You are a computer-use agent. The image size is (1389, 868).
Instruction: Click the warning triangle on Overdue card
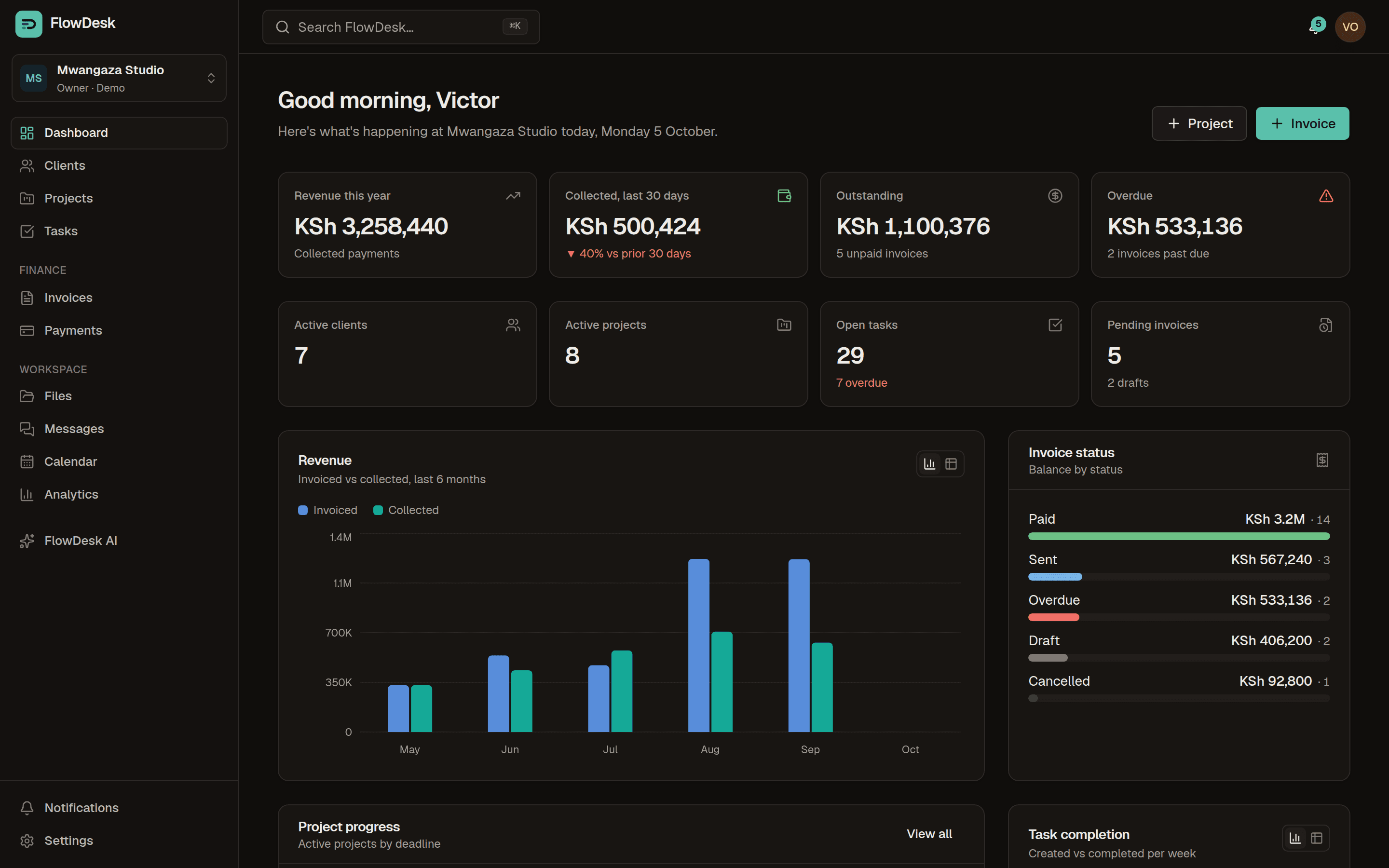coord(1326,196)
